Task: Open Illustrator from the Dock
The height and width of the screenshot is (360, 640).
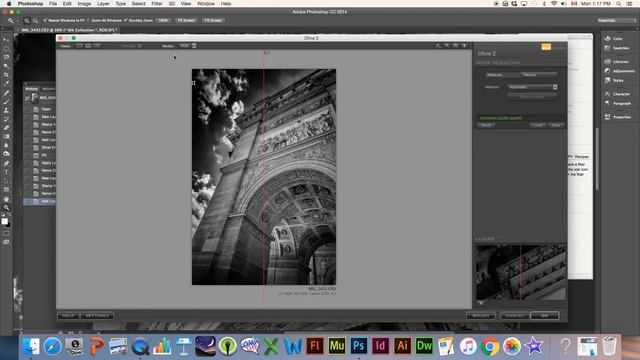Action: (402, 346)
